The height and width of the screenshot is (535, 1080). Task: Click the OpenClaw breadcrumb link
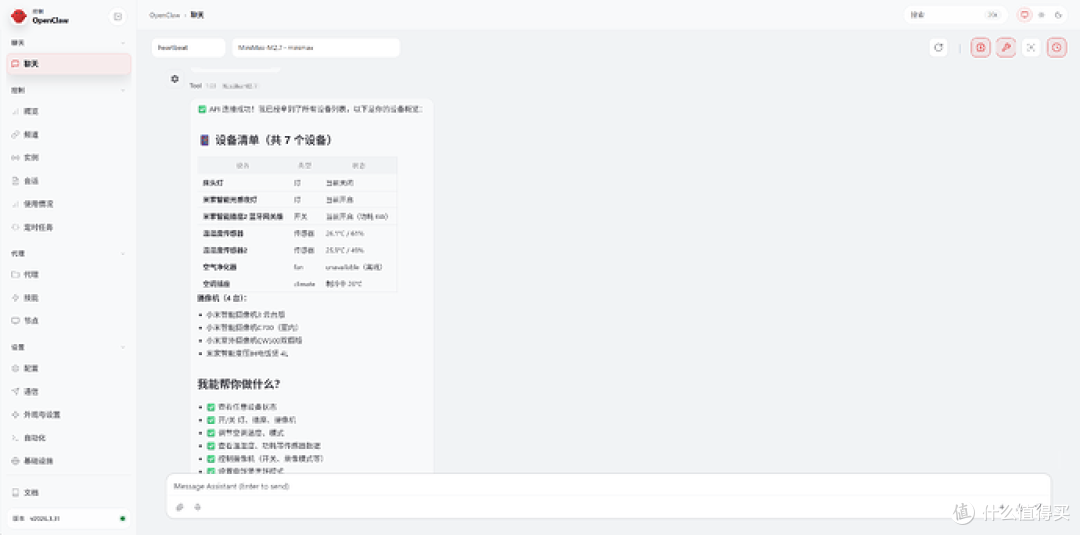(165, 14)
